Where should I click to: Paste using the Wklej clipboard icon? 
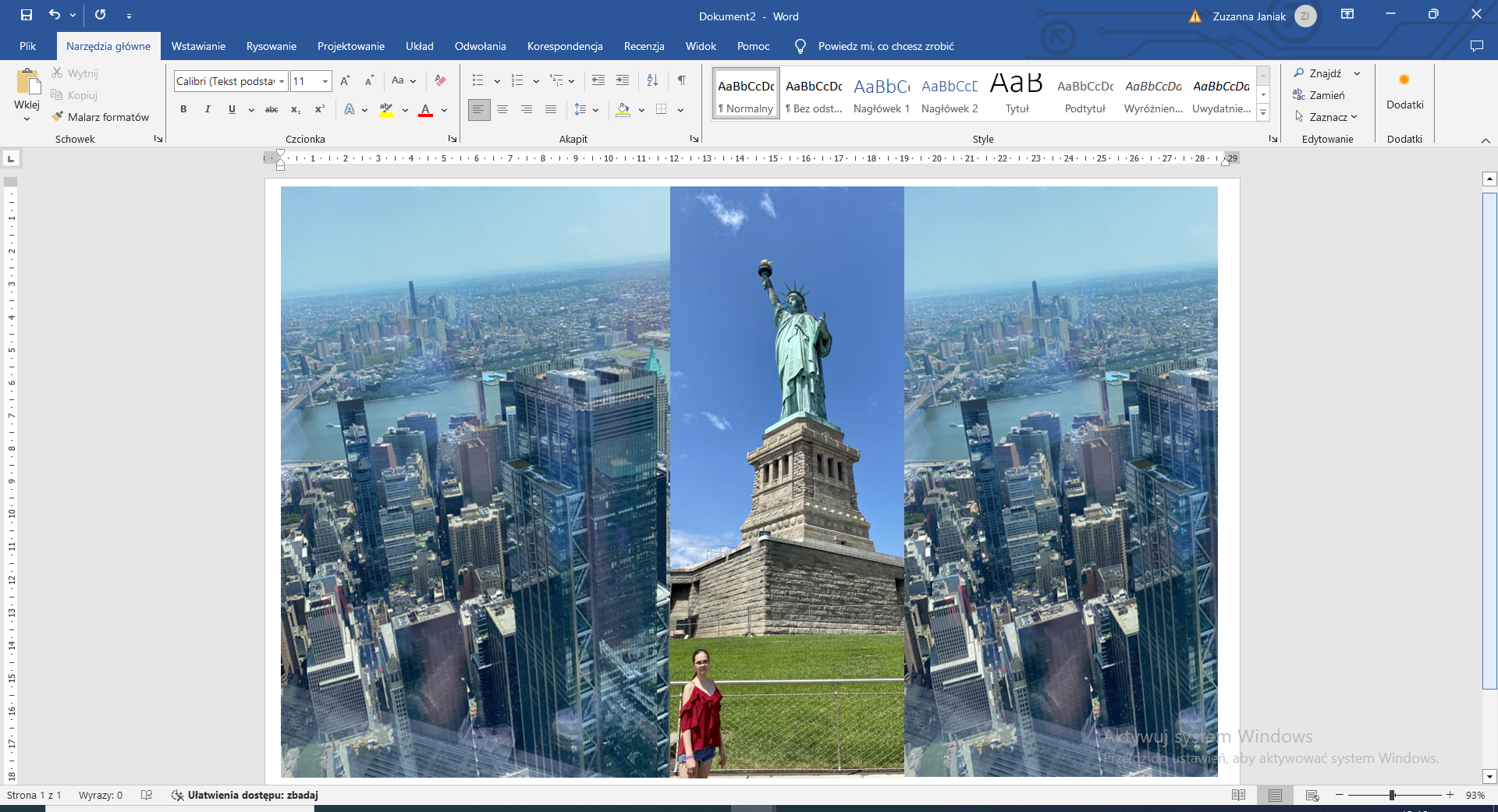(x=27, y=81)
